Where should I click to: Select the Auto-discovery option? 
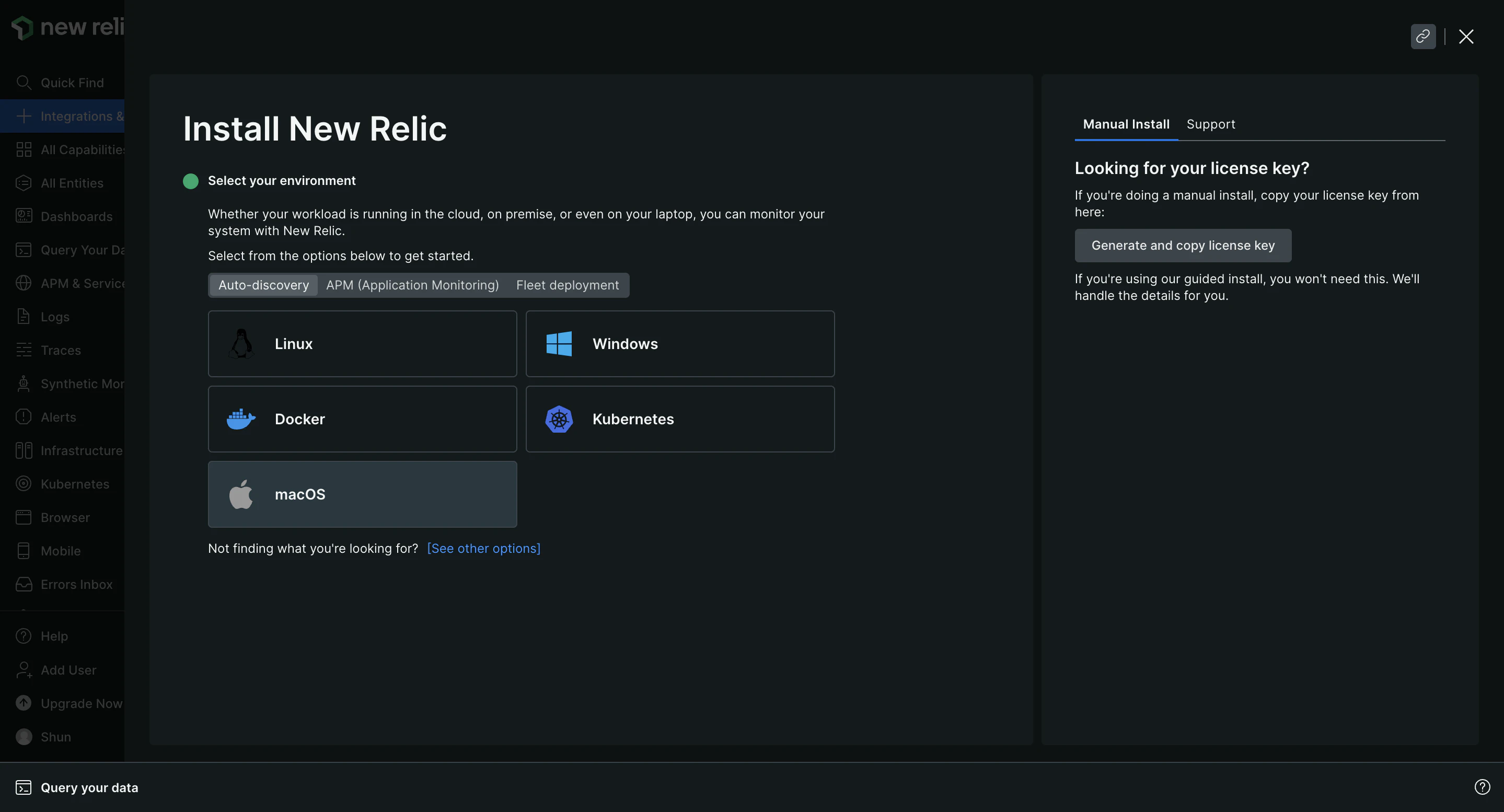pyautogui.click(x=263, y=285)
